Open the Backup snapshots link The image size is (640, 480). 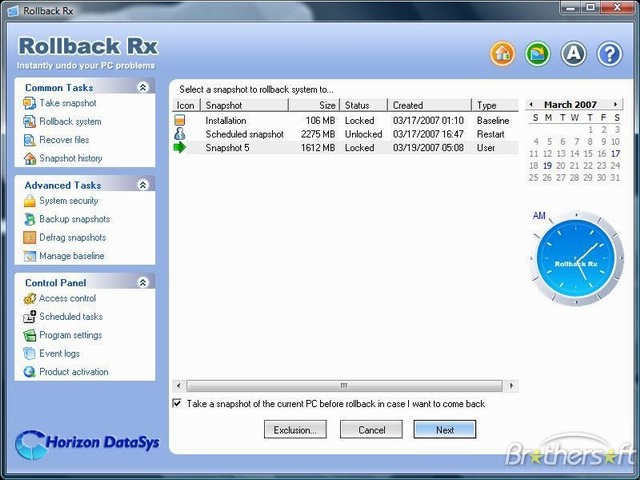point(75,219)
